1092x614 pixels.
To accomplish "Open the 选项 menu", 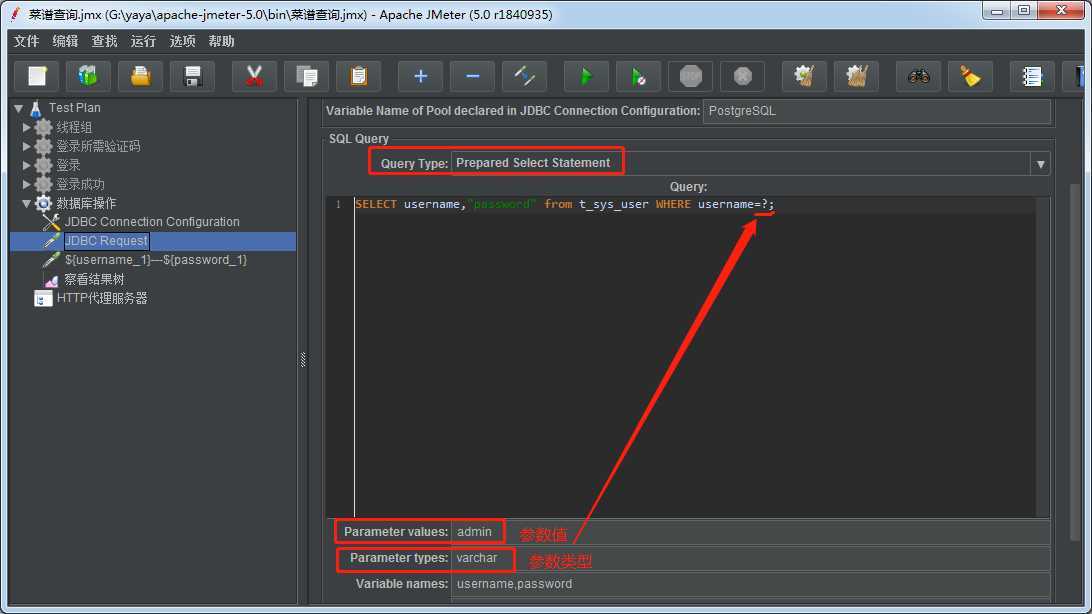I will pyautogui.click(x=182, y=41).
